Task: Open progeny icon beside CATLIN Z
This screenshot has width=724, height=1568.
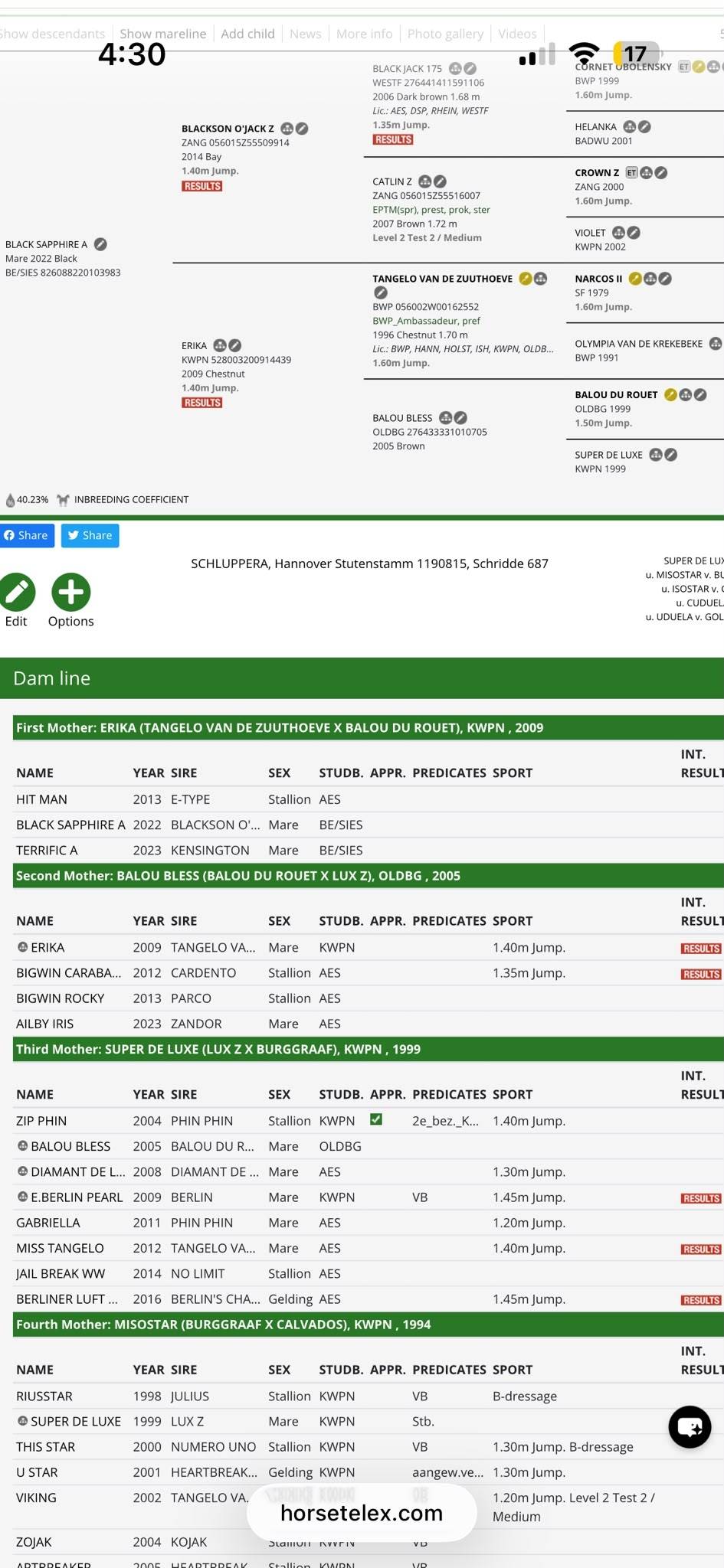Action: pos(425,181)
